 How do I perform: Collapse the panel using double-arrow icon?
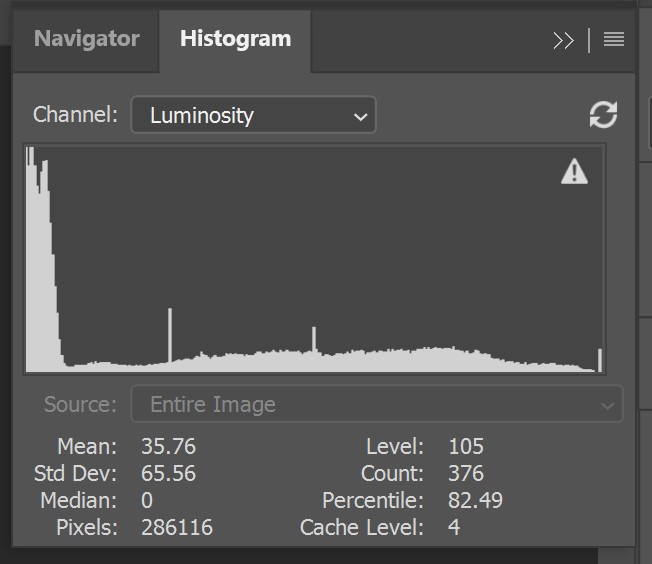click(x=563, y=40)
